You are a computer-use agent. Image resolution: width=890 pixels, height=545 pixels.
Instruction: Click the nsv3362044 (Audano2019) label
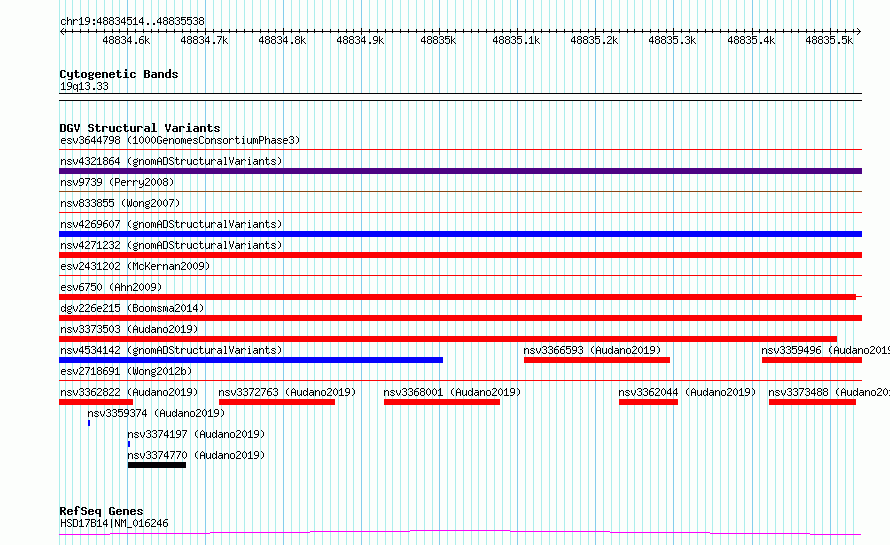(687, 392)
